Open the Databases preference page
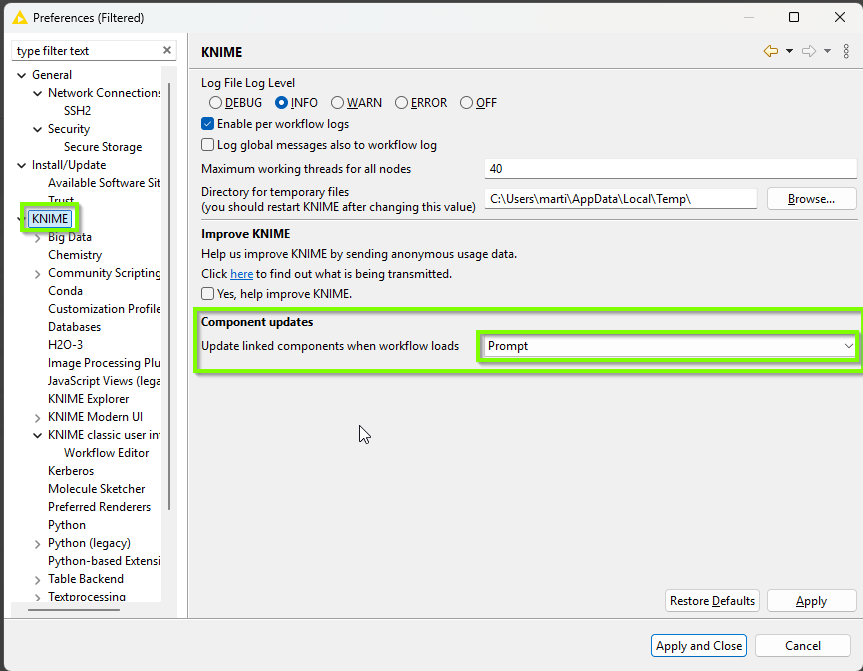 74,327
